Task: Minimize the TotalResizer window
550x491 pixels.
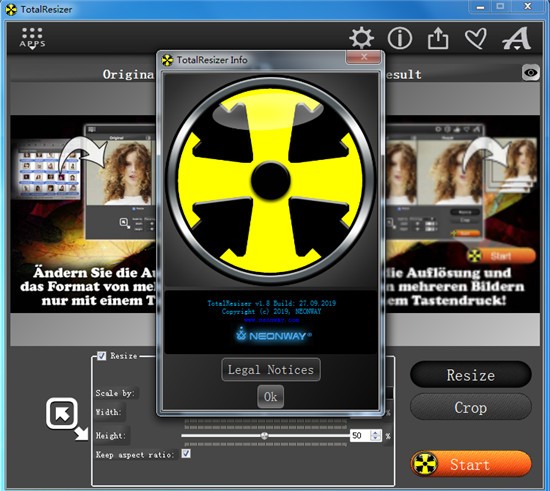Action: 480,7
